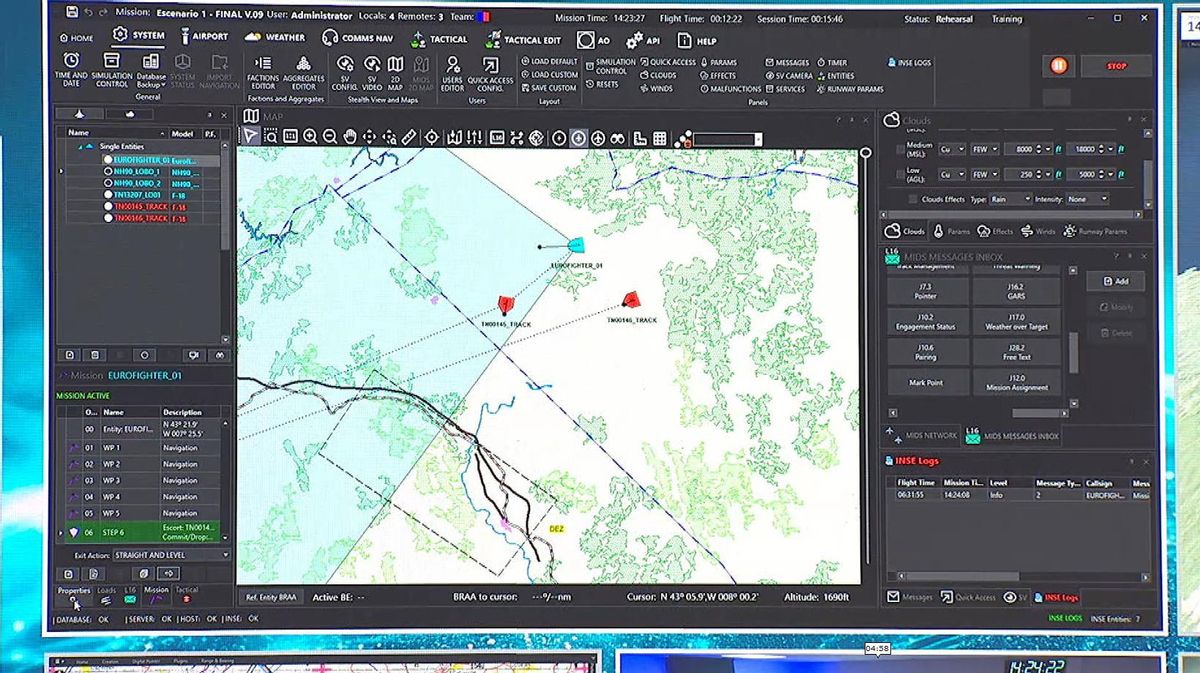Click Add in MIDS Messages Inbox
The image size is (1200, 673).
[x=1115, y=282]
